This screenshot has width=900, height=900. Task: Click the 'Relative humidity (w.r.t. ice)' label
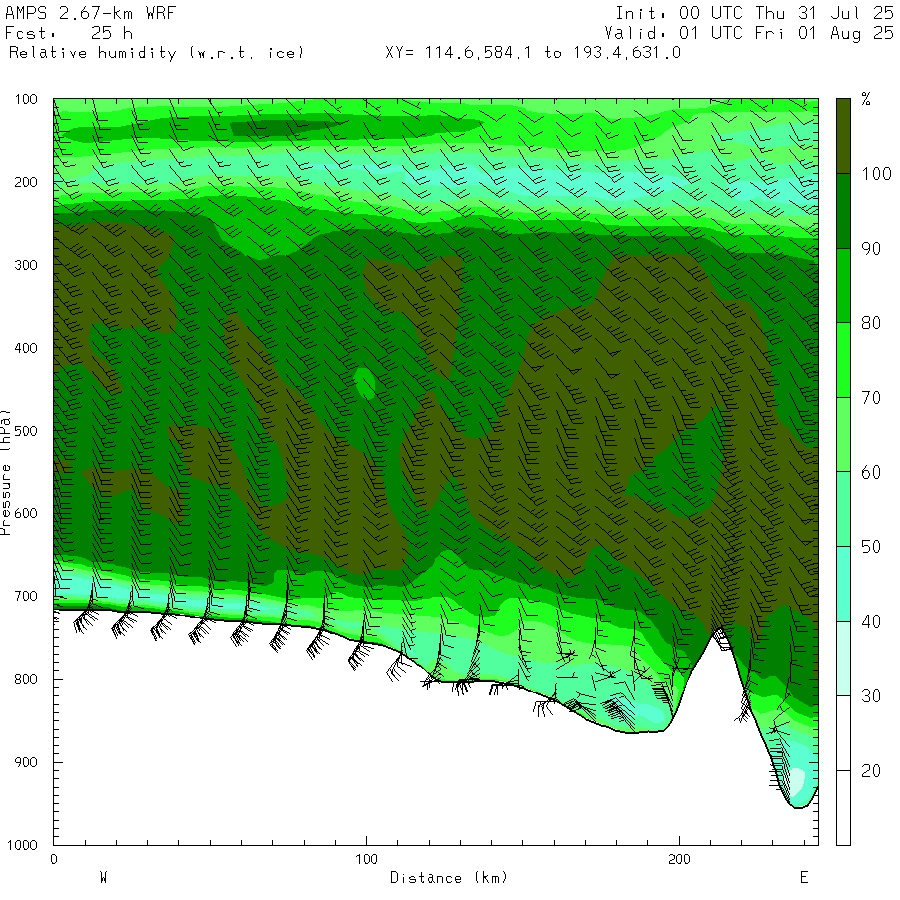156,53
